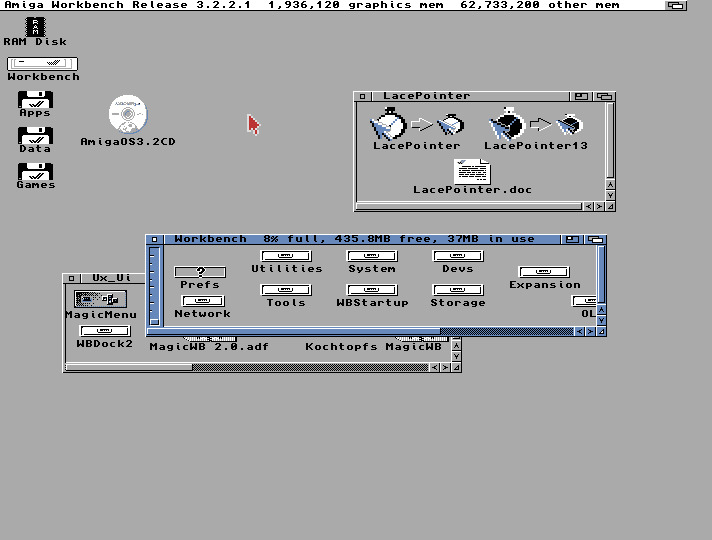712x540 pixels.
Task: Click the Workbench window horizontal scrollbar thumb
Action: pos(294,332)
